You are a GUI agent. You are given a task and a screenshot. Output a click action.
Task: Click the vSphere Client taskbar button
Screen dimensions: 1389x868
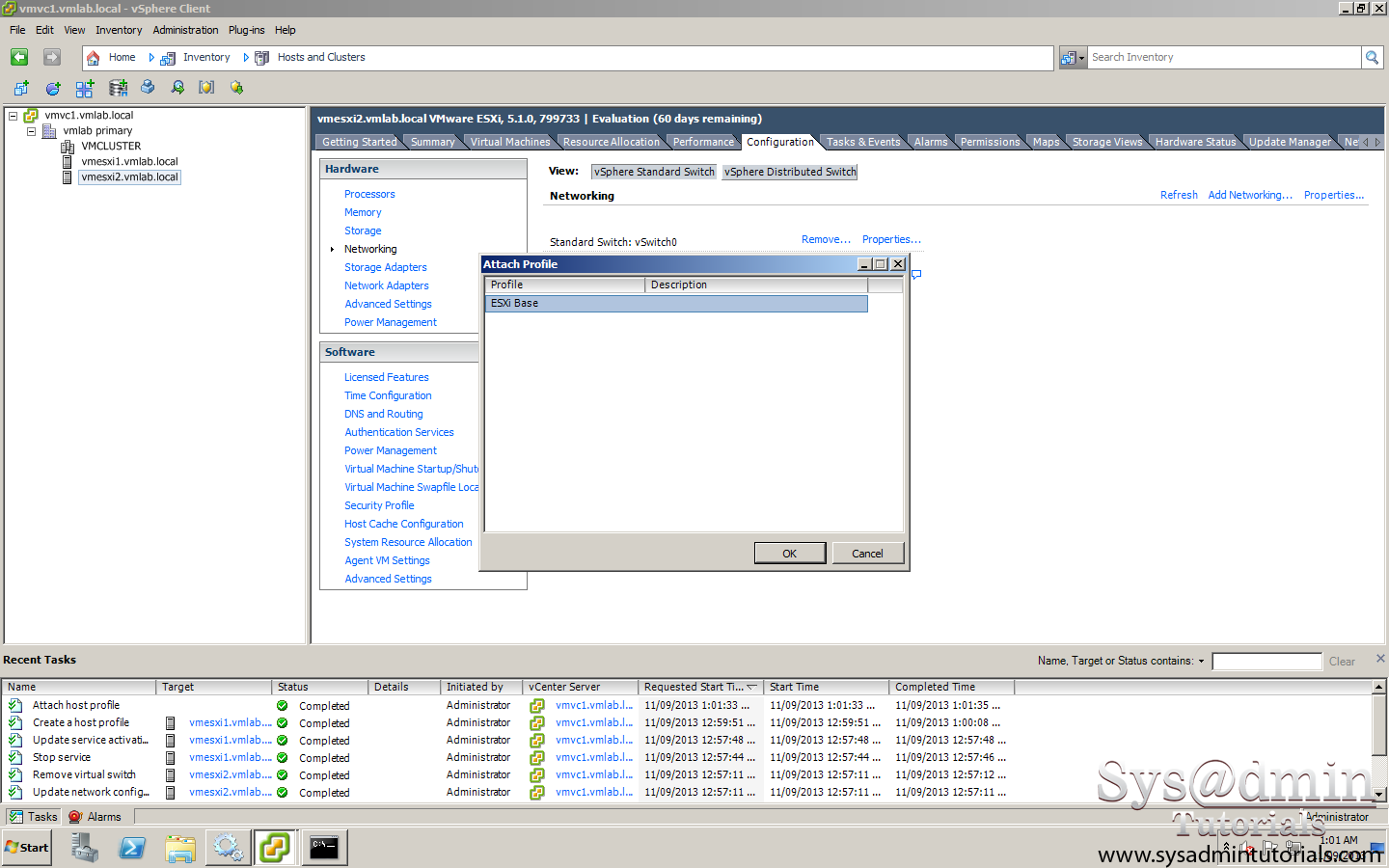[x=275, y=848]
